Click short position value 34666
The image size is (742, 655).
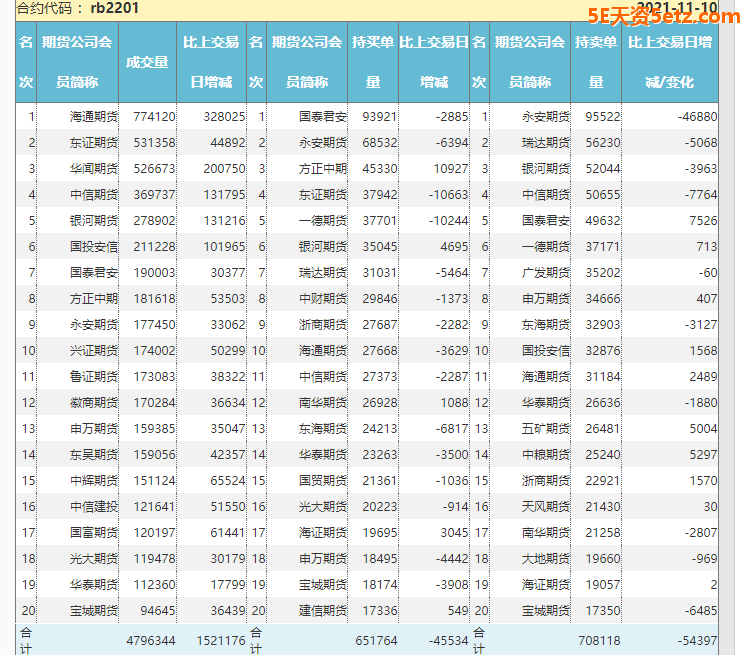pyautogui.click(x=602, y=299)
